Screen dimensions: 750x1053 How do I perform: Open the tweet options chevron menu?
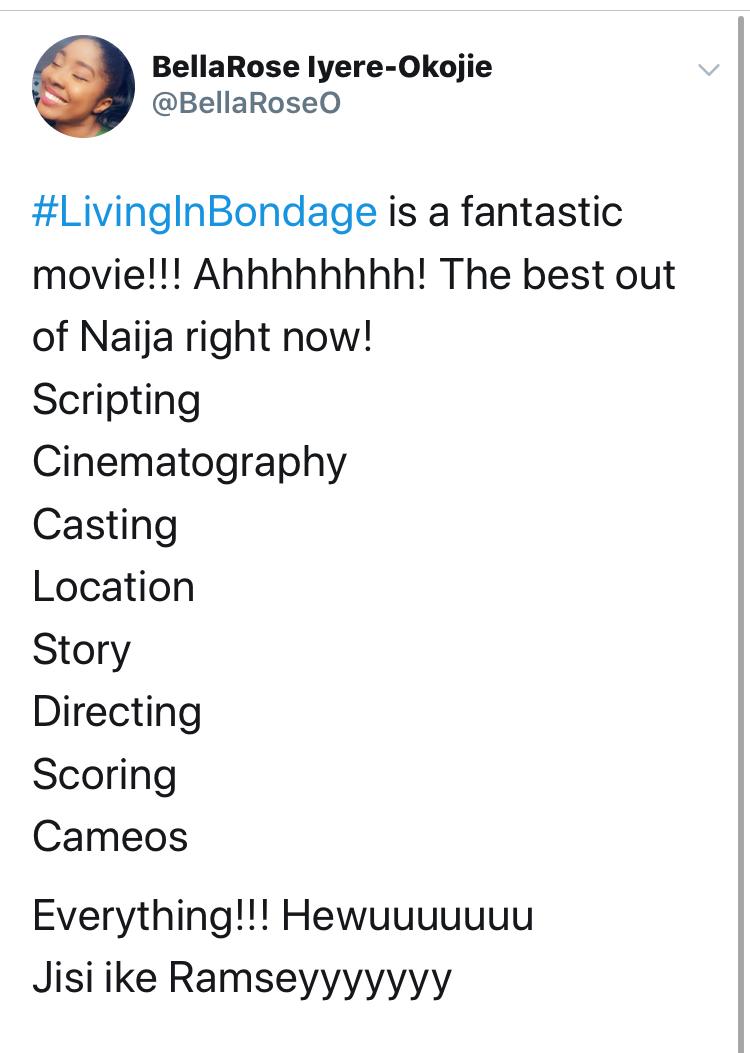[708, 70]
